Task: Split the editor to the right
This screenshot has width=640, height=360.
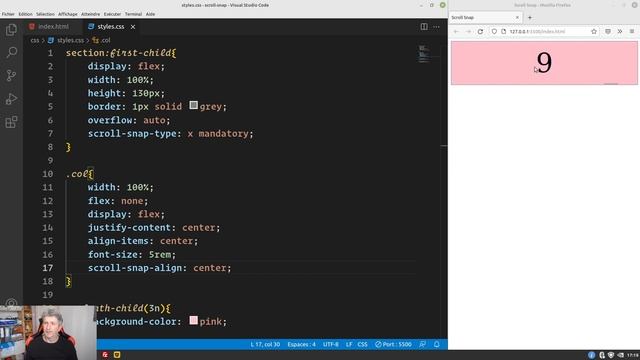Action: tap(424, 27)
